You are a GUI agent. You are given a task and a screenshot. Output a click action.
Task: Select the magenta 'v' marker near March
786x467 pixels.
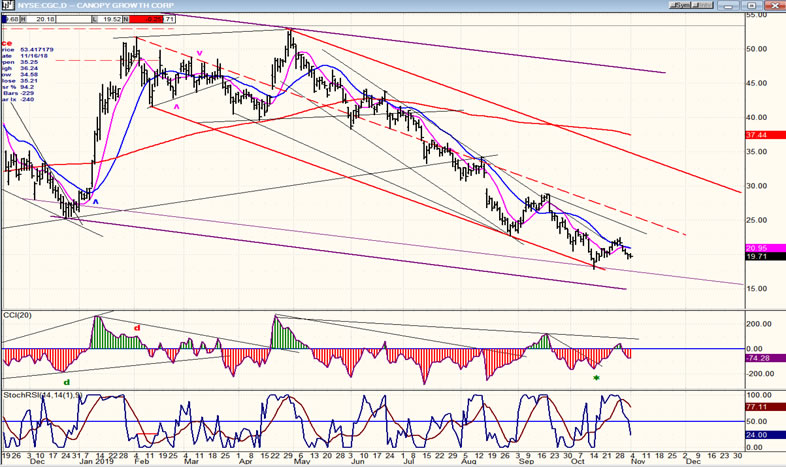199,53
